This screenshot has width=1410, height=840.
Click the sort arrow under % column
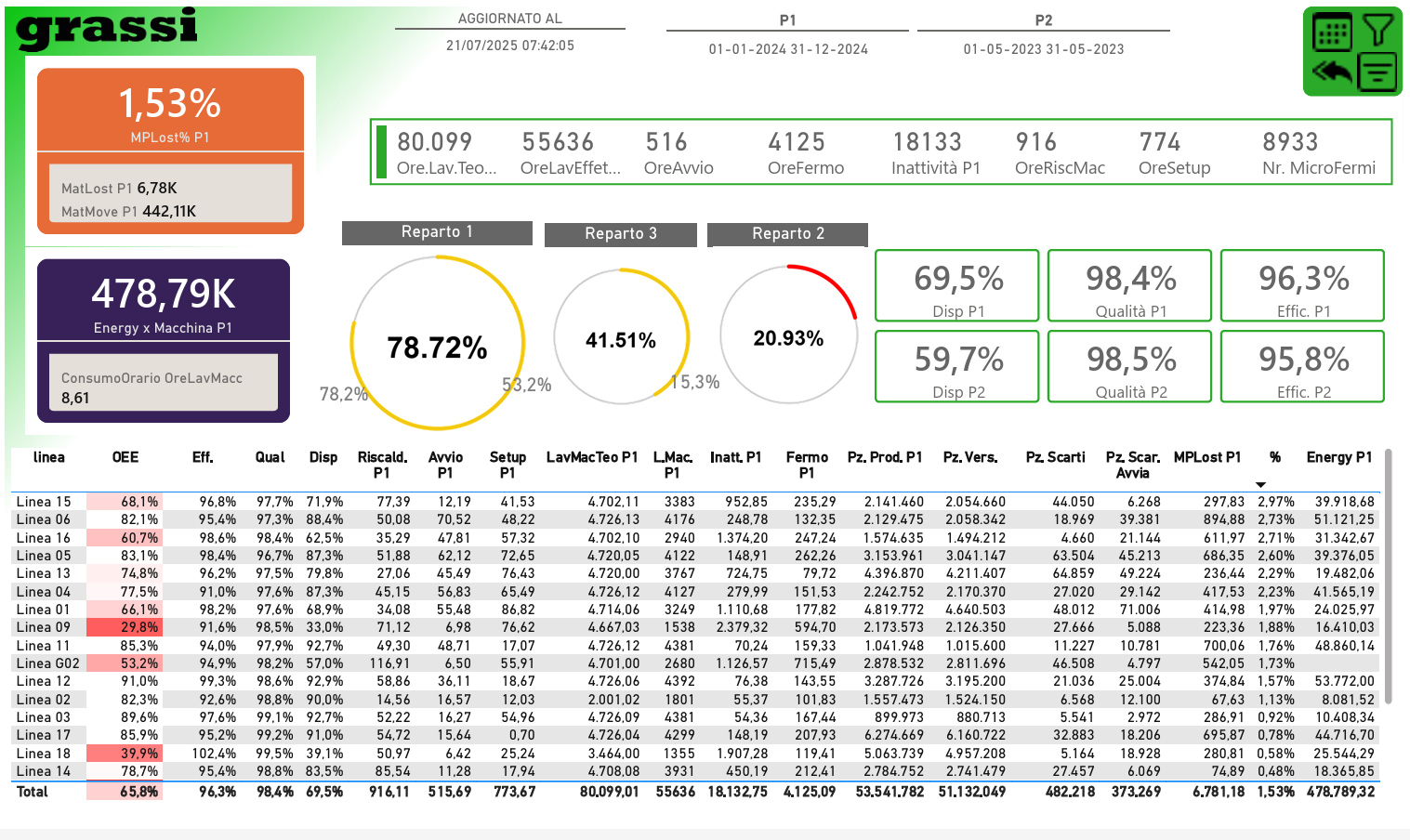click(1260, 485)
